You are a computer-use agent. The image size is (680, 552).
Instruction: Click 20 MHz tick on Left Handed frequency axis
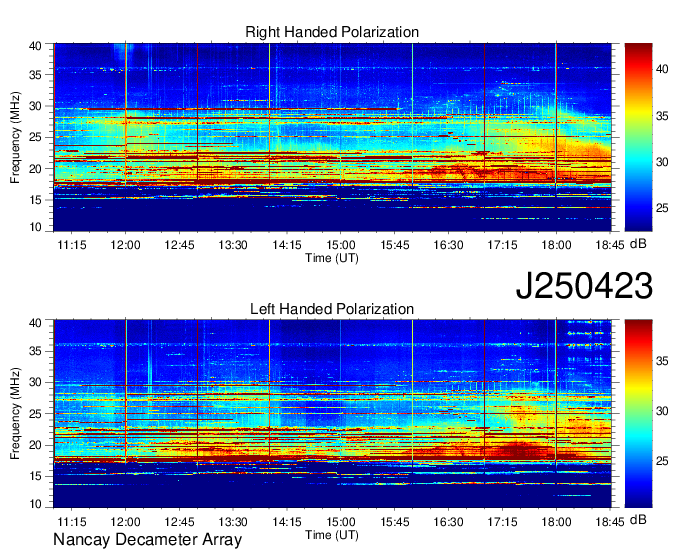35,445
